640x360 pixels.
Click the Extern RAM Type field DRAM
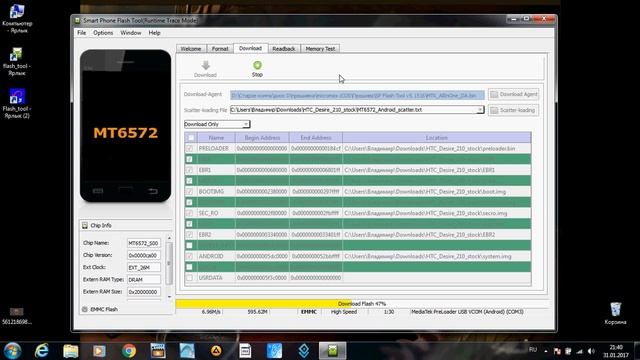144,280
